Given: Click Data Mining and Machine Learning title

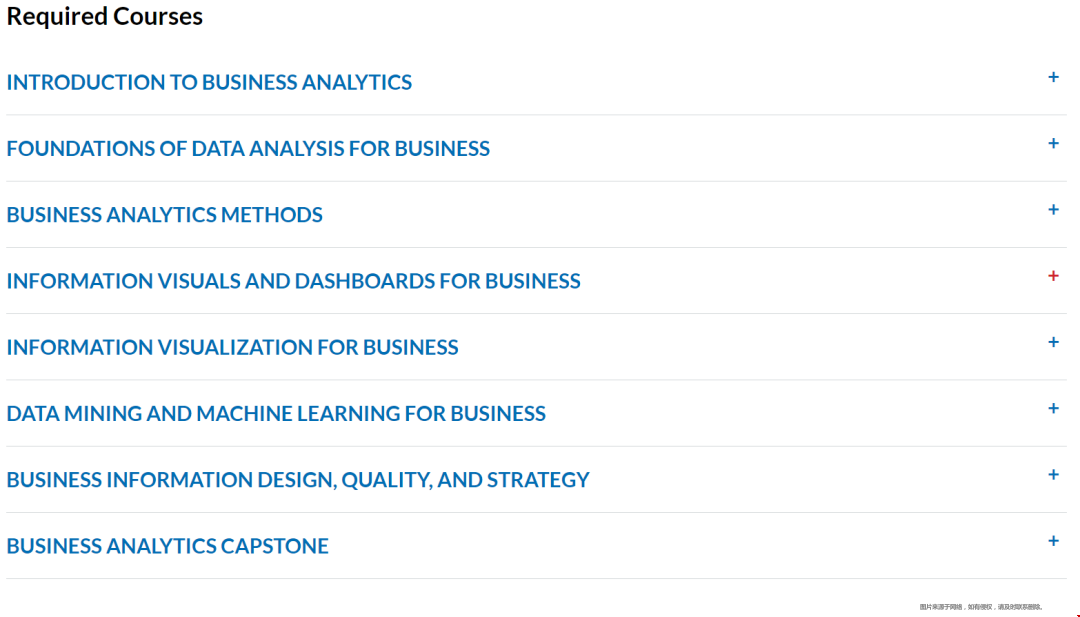Looking at the screenshot, I should [276, 413].
